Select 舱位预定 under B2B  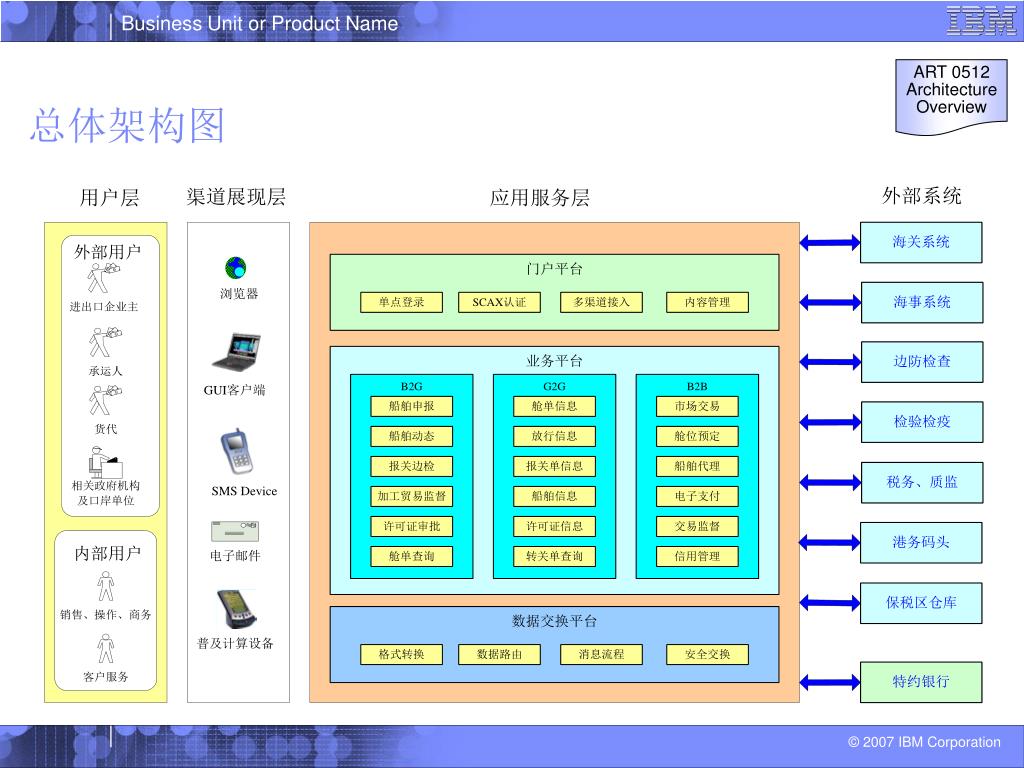pyautogui.click(x=697, y=436)
